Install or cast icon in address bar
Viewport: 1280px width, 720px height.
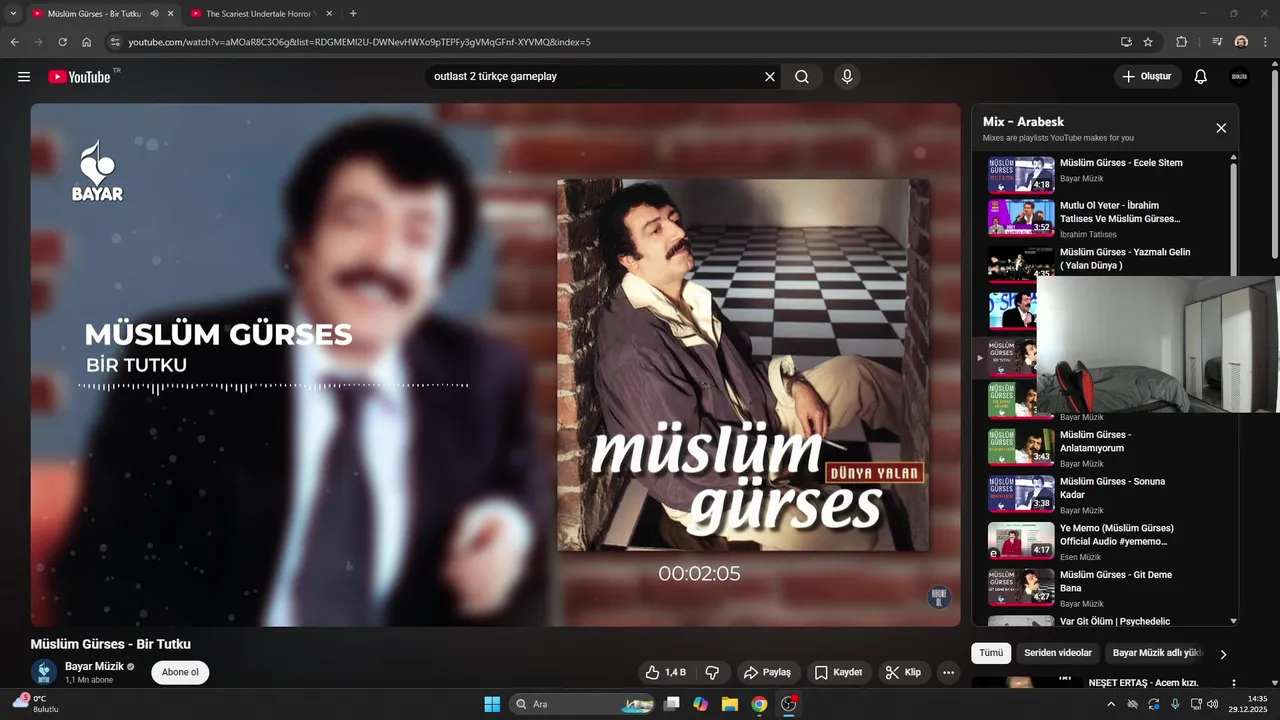click(x=1126, y=42)
